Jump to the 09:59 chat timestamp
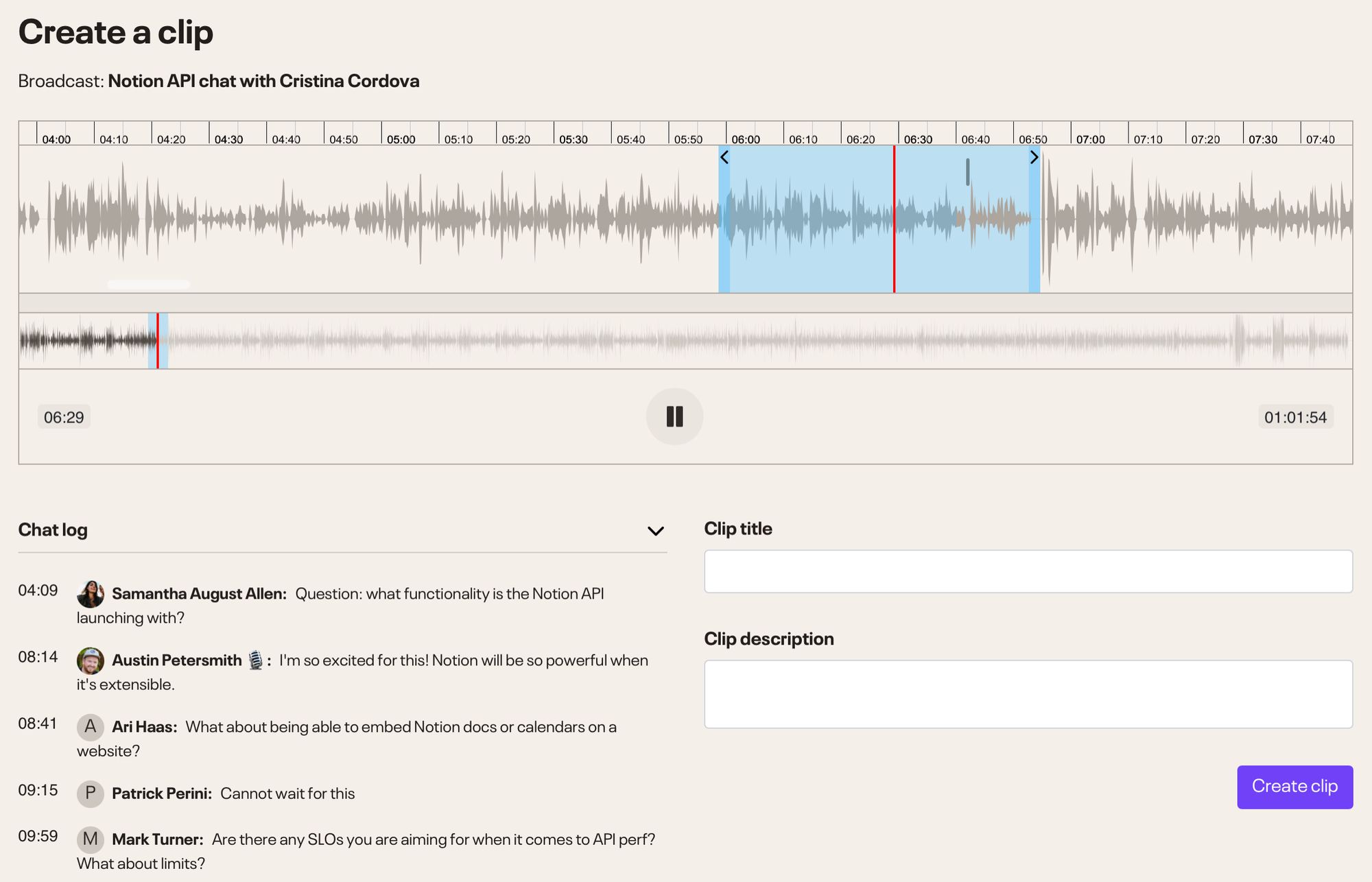This screenshot has height=882, width=1372. 38,836
